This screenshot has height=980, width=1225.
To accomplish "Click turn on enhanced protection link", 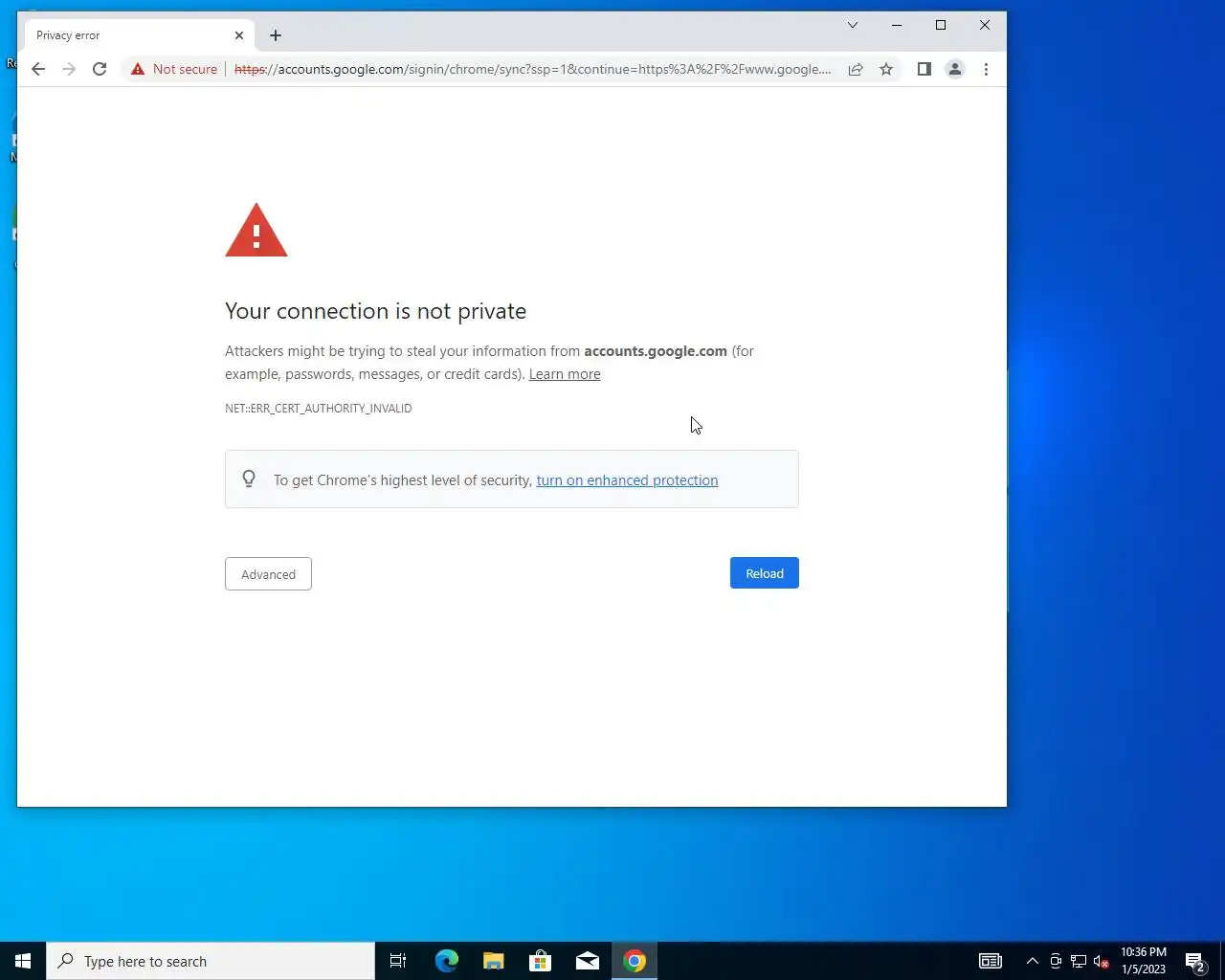I will click(627, 480).
